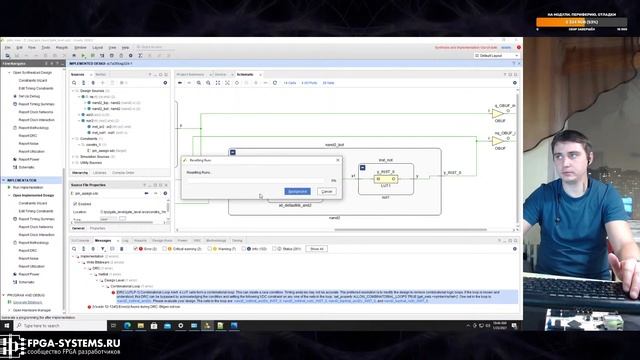This screenshot has height=360, width=640.
Task: Switch to Properties tab in Source File Properties
Action: click(x=98, y=229)
